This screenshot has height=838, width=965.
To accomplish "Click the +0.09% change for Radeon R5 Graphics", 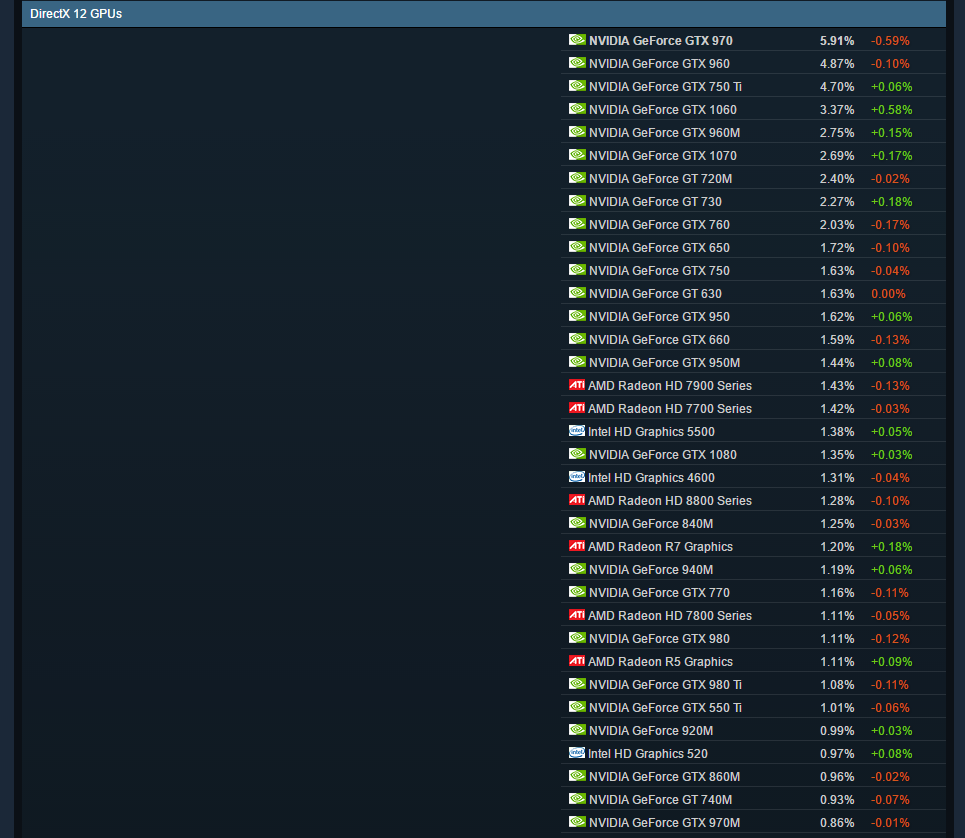I will point(891,662).
